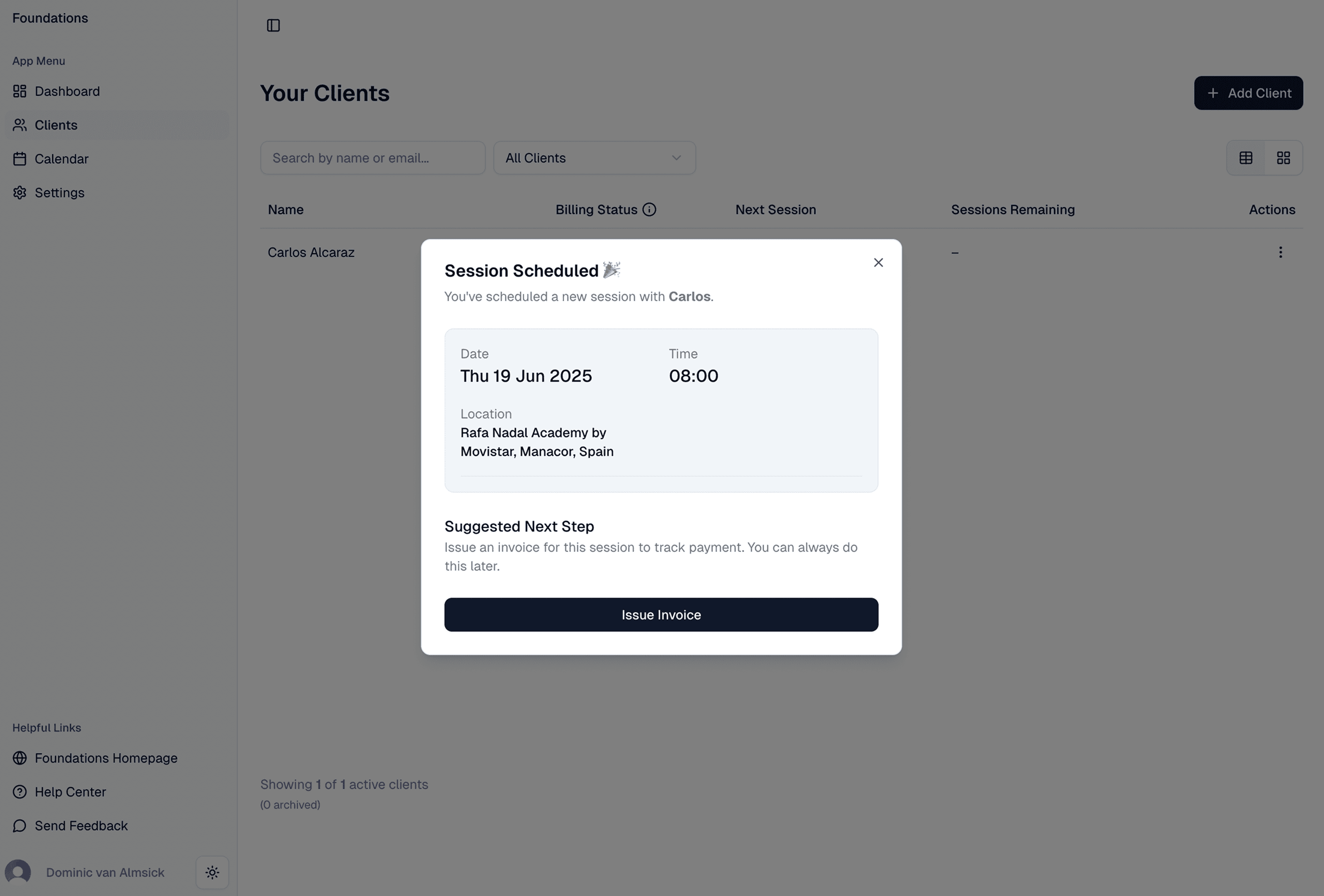The width and height of the screenshot is (1324, 896).
Task: Open the Dominic van Almsick profile
Action: click(105, 873)
